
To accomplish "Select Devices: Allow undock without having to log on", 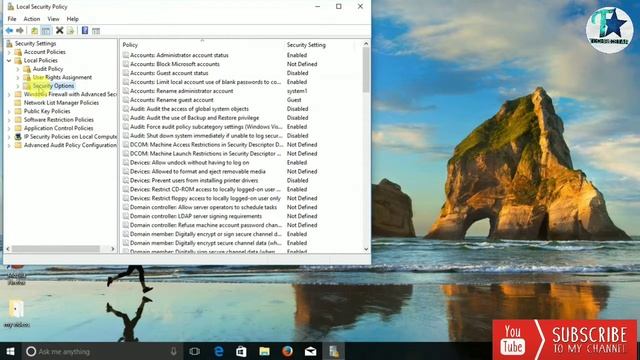I will pos(189,162).
